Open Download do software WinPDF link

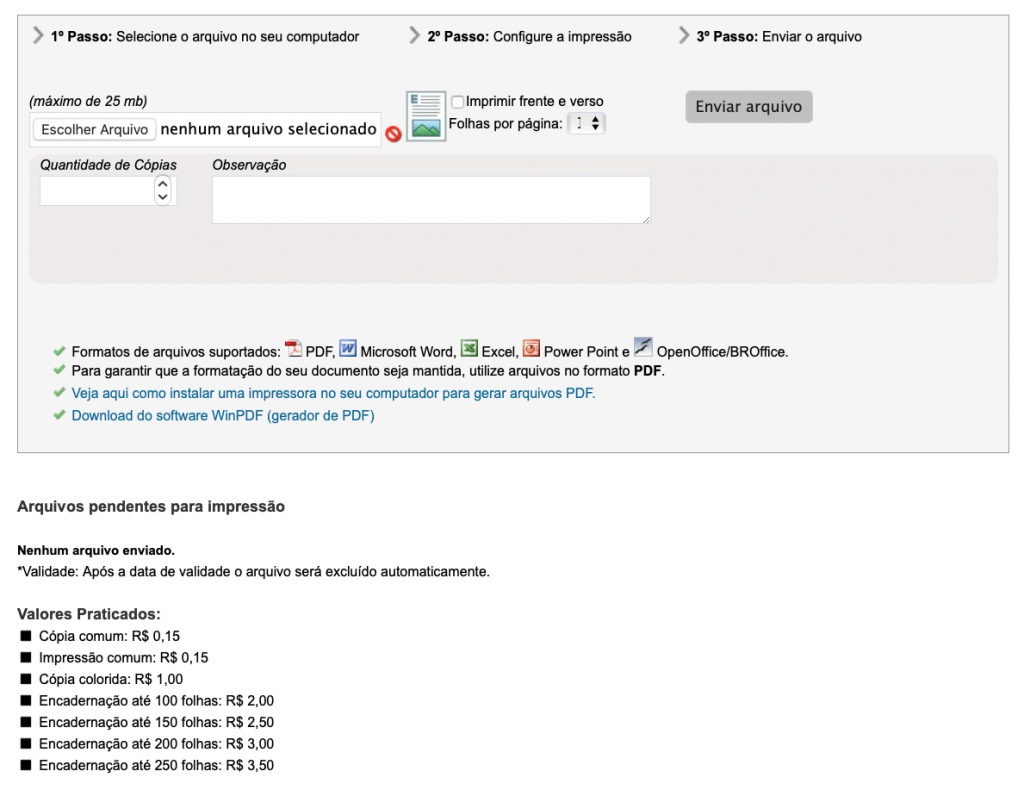[x=222, y=415]
